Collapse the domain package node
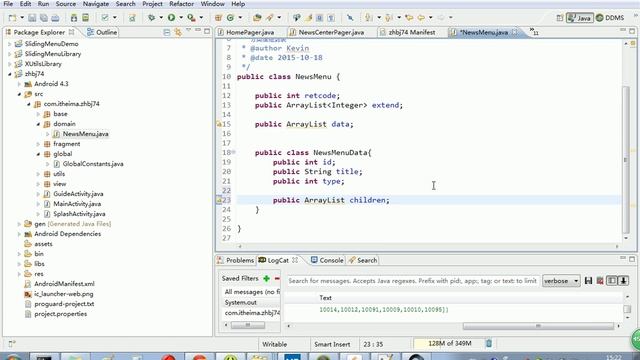 [x=38, y=124]
